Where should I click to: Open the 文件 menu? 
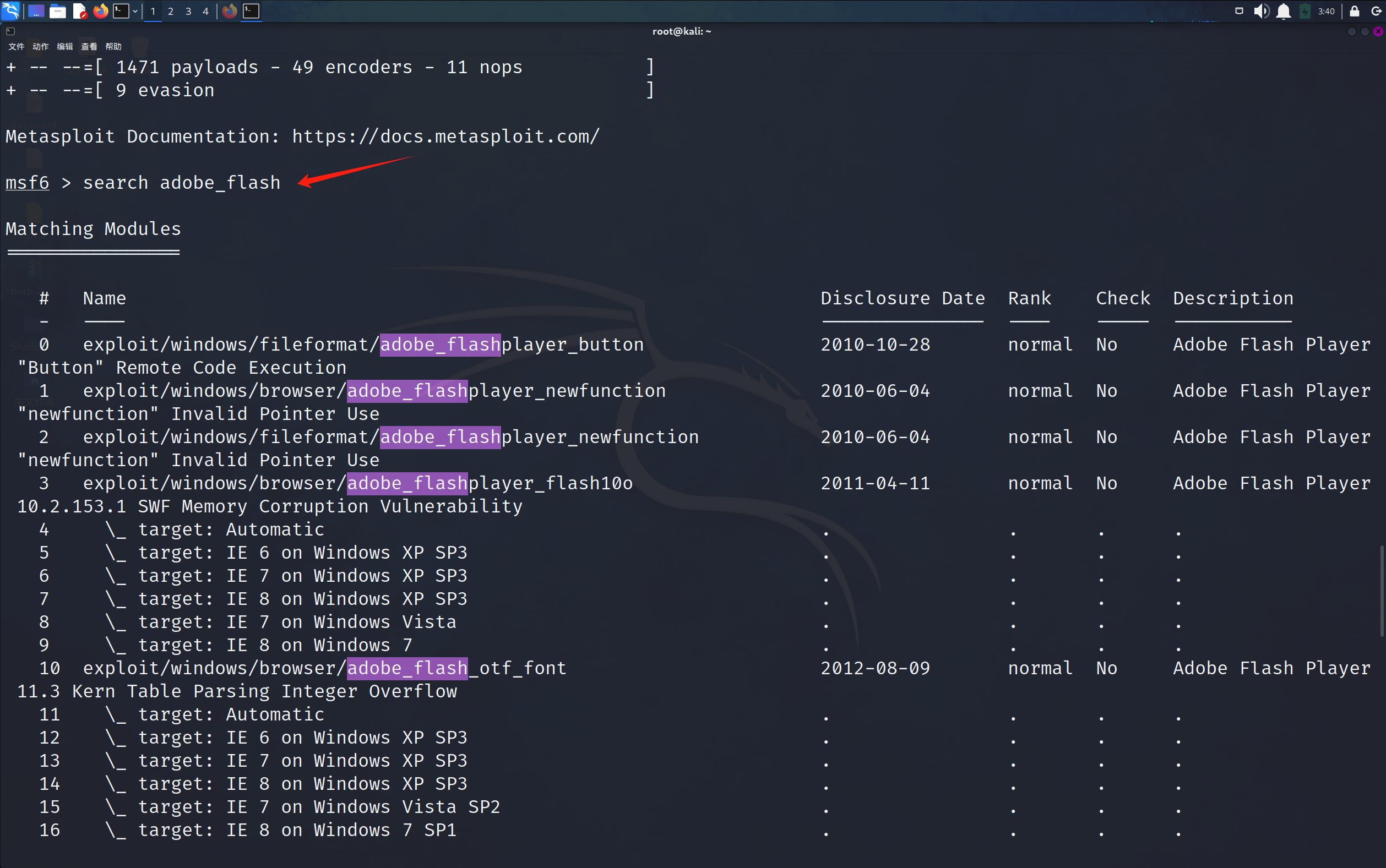click(16, 46)
